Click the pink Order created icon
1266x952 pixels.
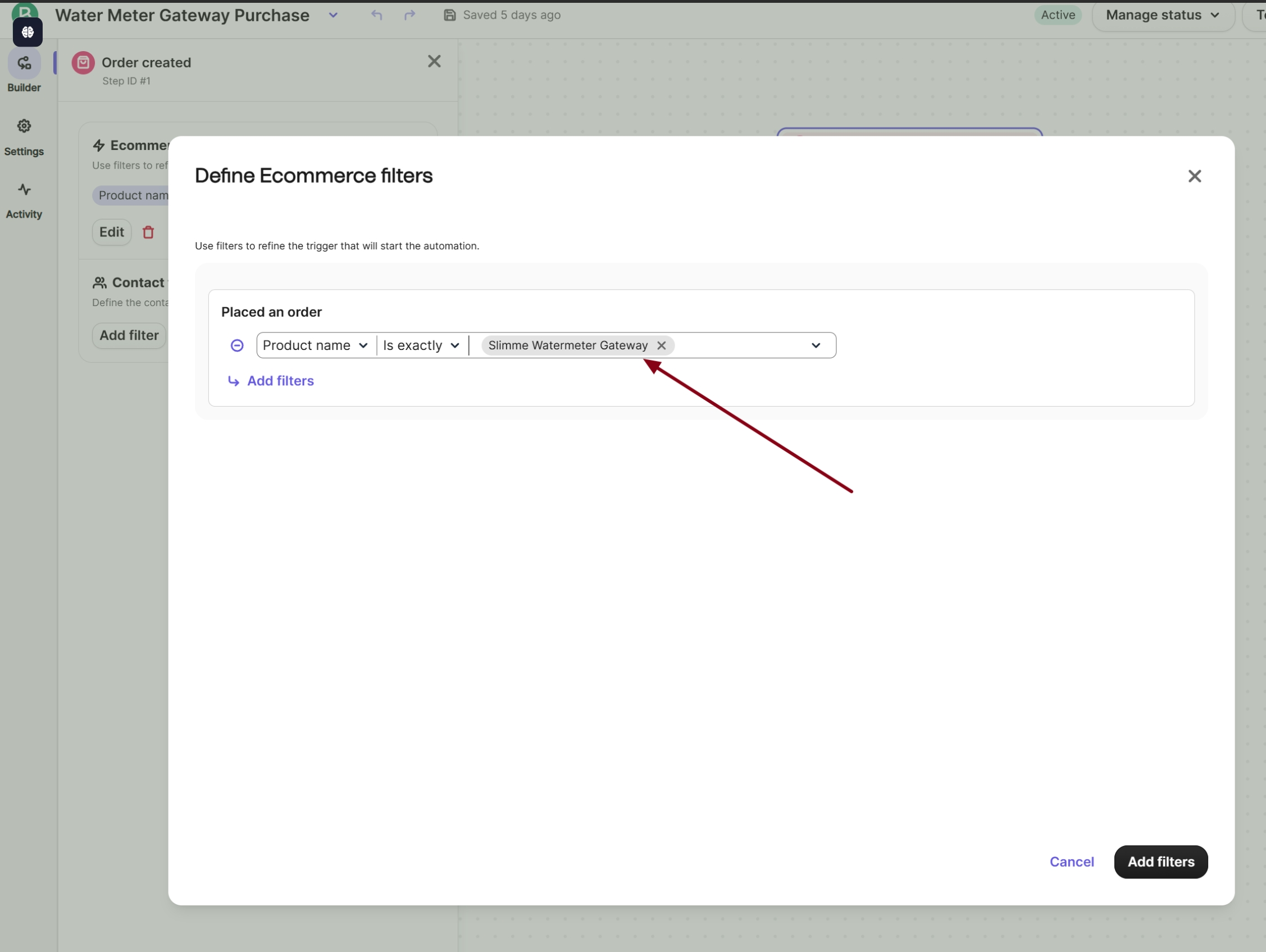point(83,62)
